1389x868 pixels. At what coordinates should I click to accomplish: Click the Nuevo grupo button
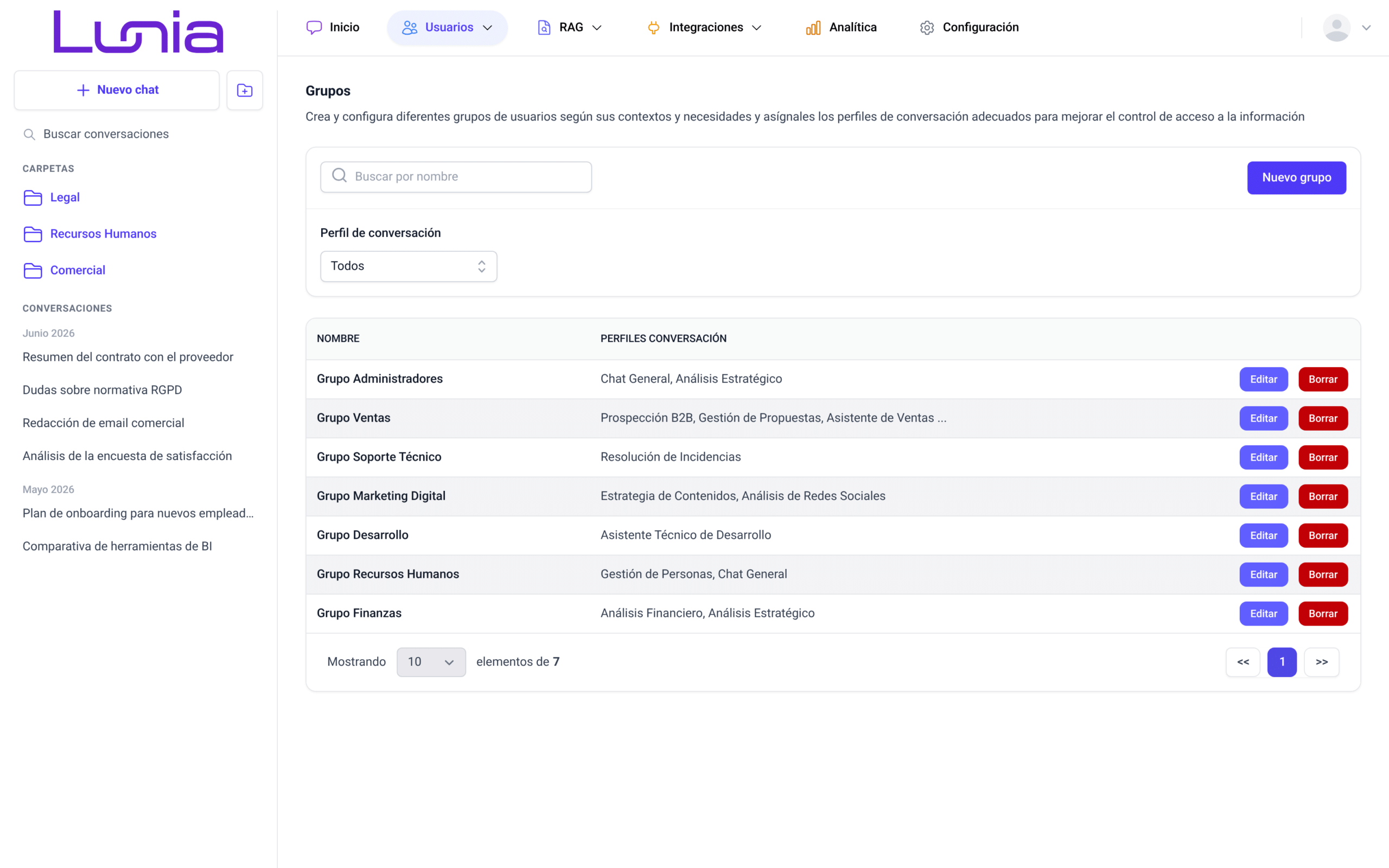tap(1296, 177)
